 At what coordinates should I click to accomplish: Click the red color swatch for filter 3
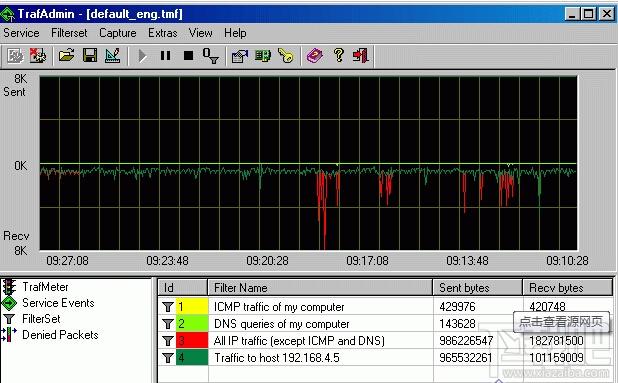192,340
